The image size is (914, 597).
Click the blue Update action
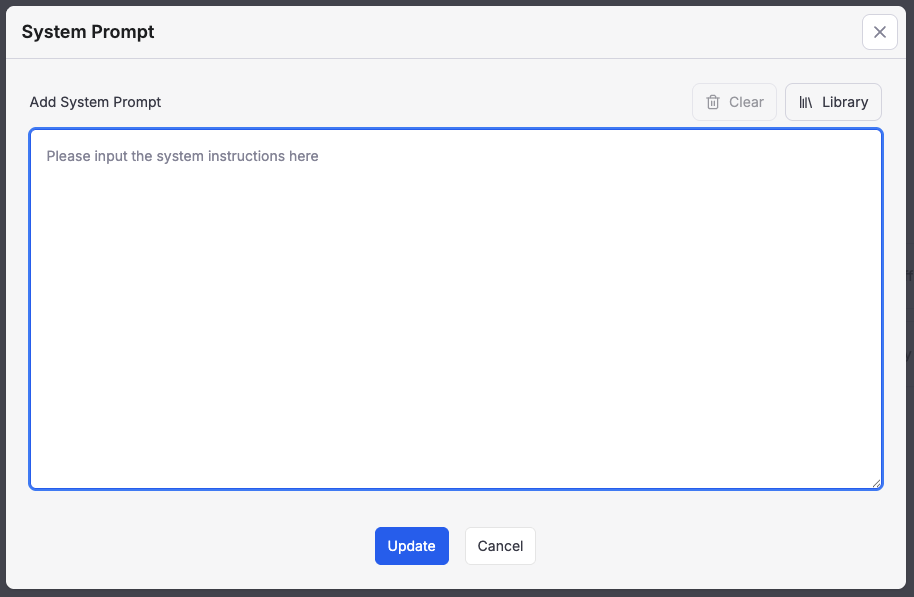point(411,545)
